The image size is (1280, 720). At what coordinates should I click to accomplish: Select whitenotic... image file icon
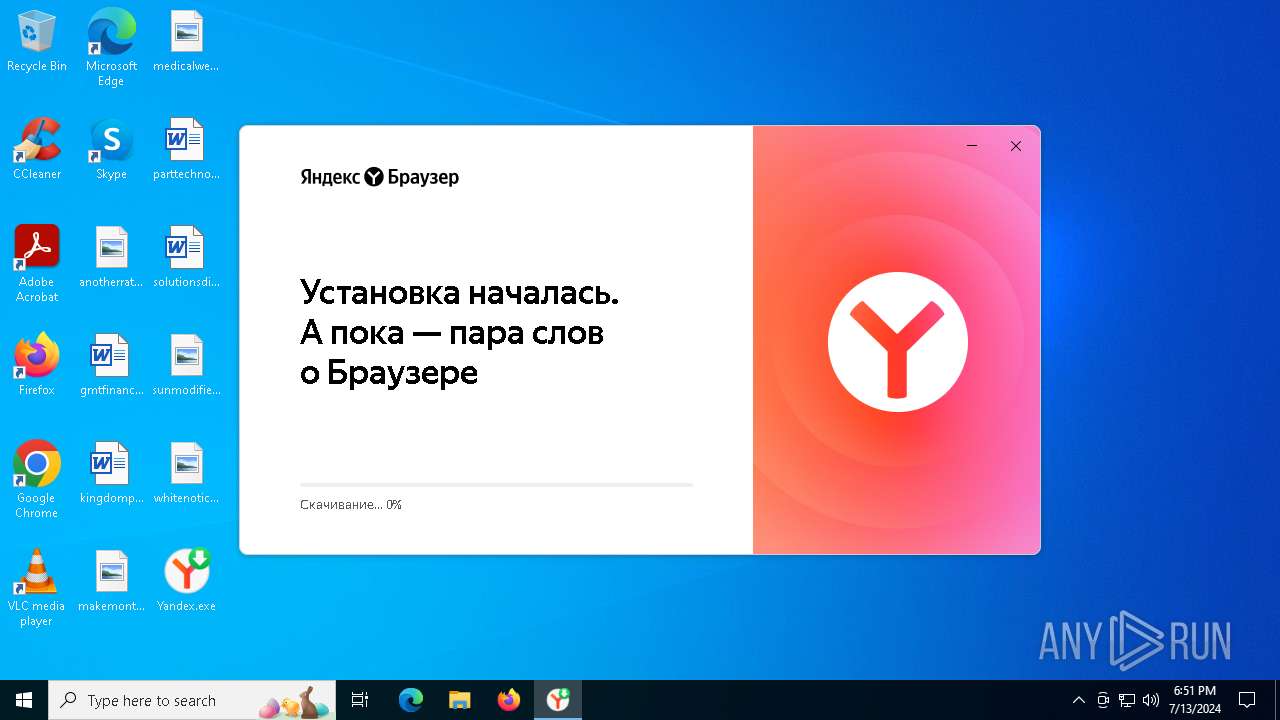(186, 473)
